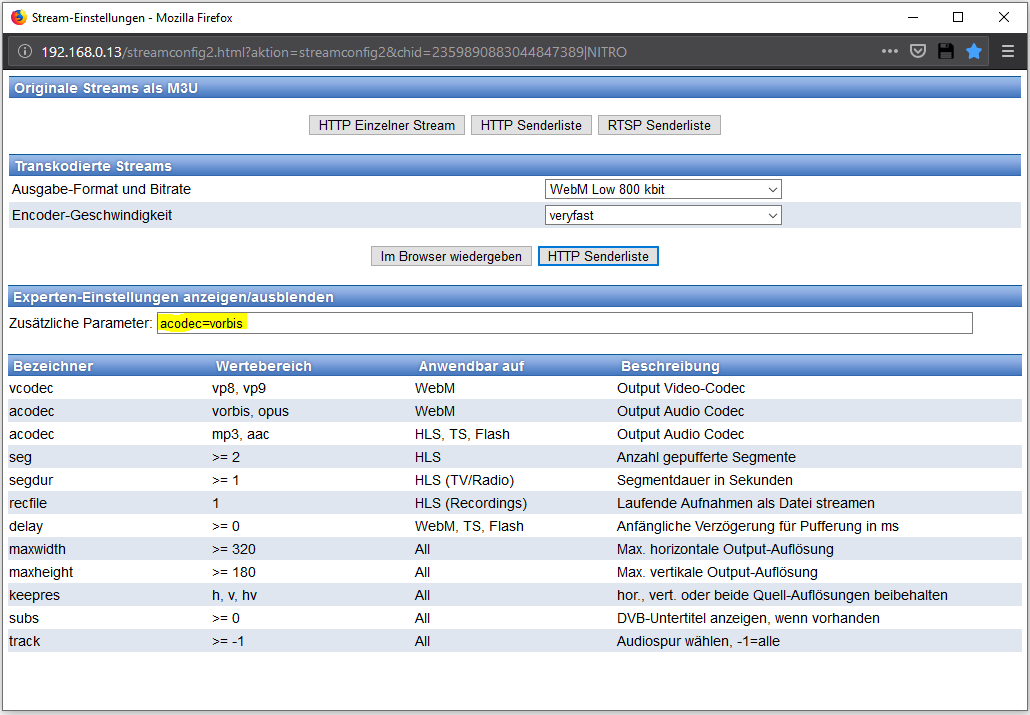
Task: Open the page actions three-dots menu
Action: (x=889, y=52)
